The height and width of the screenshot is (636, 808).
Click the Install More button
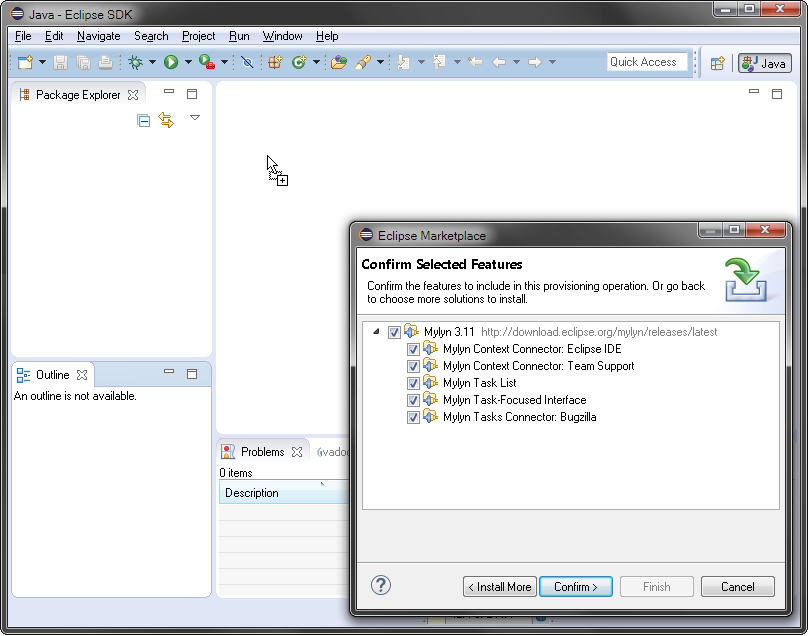pos(500,587)
